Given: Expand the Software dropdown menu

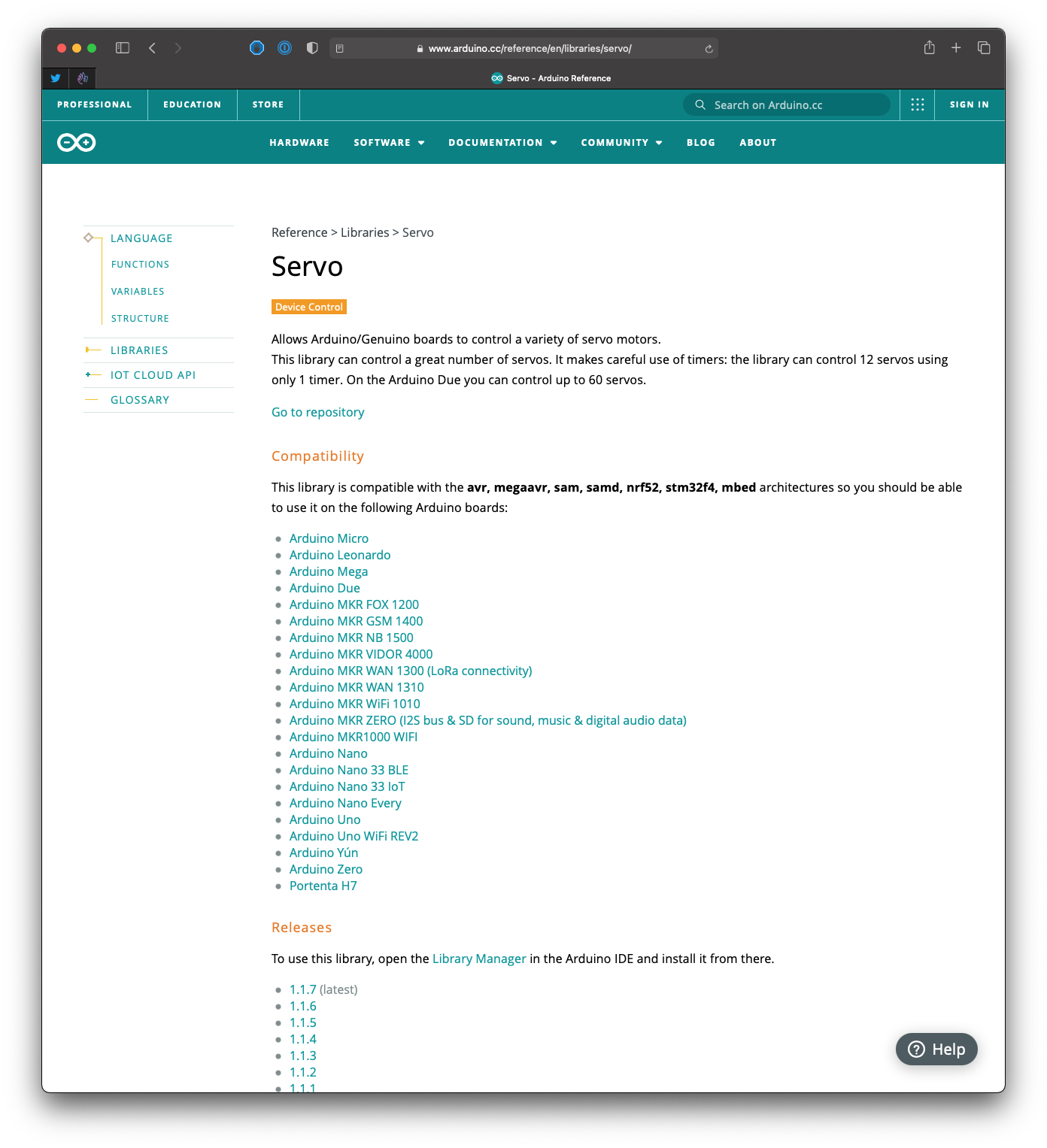Looking at the screenshot, I should point(389,143).
